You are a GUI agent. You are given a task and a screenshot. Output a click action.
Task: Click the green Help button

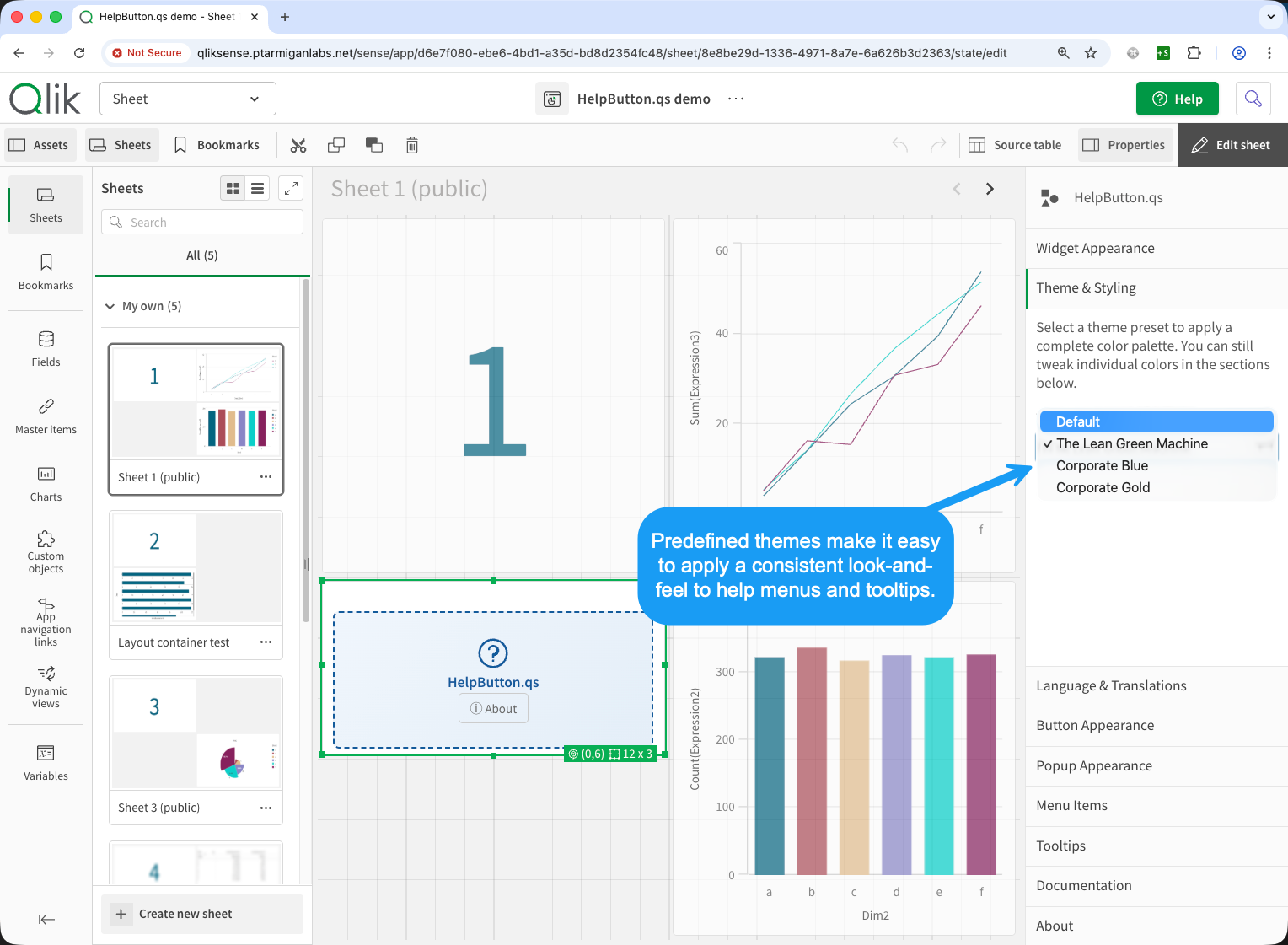[1177, 99]
